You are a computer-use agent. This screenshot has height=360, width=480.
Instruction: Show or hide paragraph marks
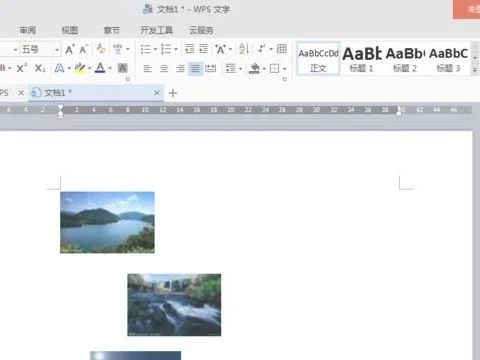[262, 49]
